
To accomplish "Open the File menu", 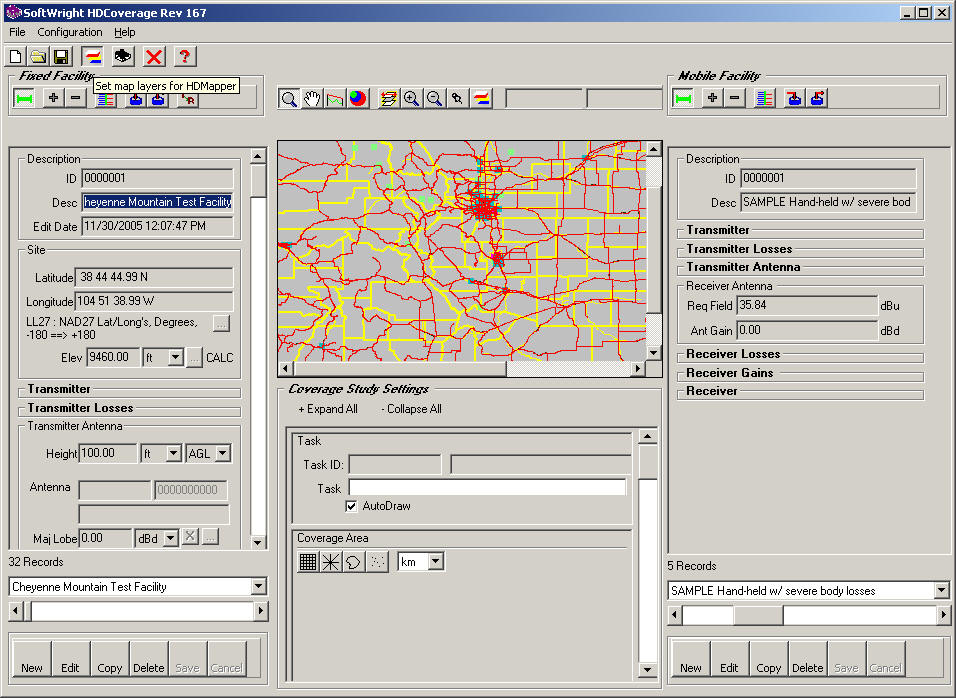I will tap(17, 32).
